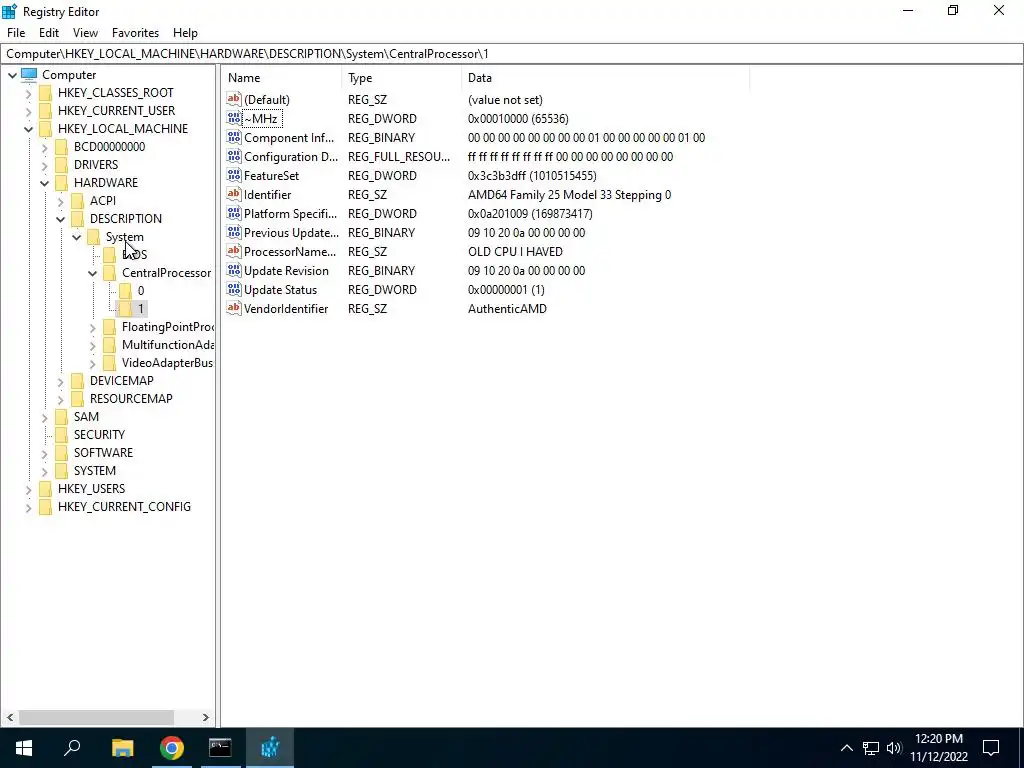Expand the FloatingPointProcessor key
Image resolution: width=1024 pixels, height=768 pixels.
click(x=92, y=327)
